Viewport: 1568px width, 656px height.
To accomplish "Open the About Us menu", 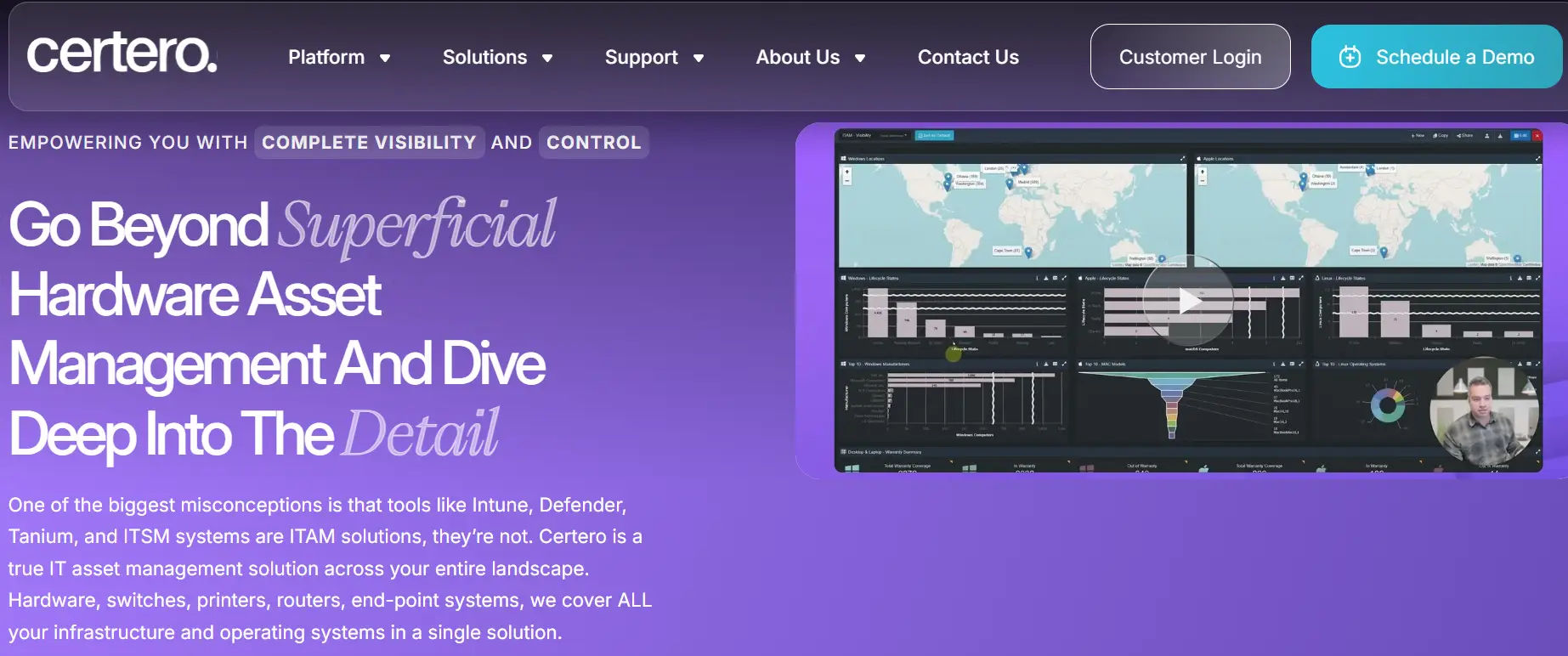I will click(798, 57).
